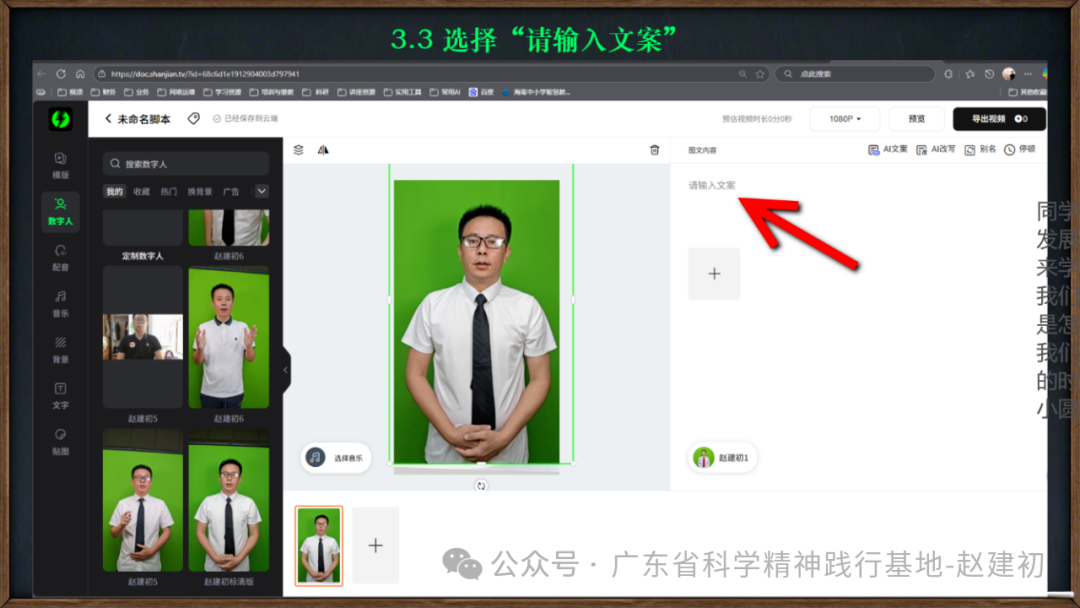Click the 预览 preview button

click(916, 119)
